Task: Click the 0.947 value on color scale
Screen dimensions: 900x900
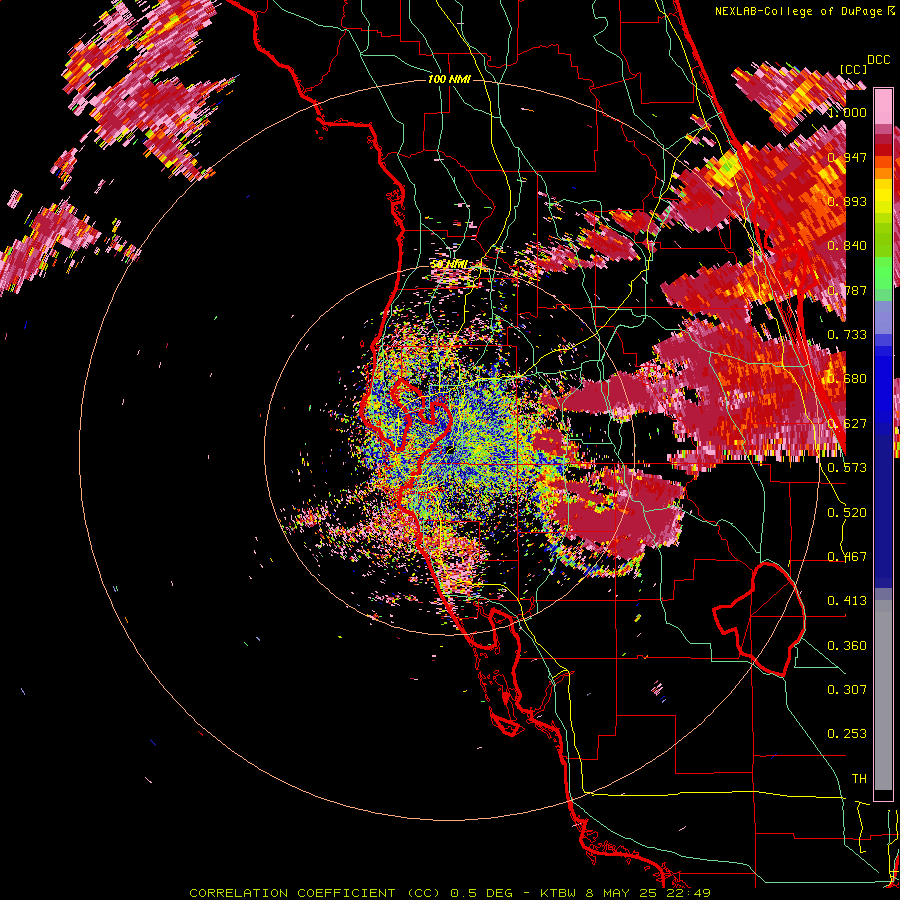Action: click(847, 157)
